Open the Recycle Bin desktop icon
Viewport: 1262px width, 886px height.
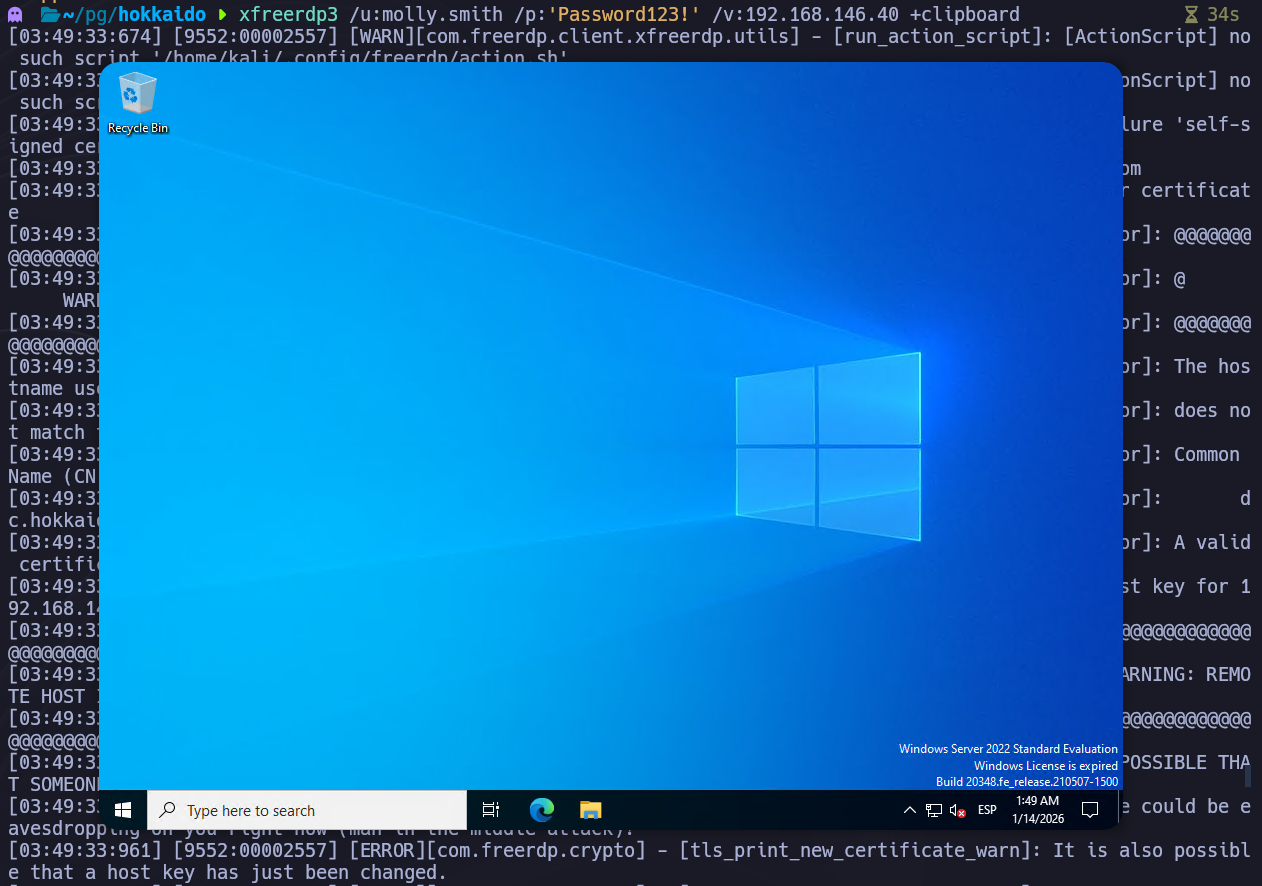coord(138,101)
